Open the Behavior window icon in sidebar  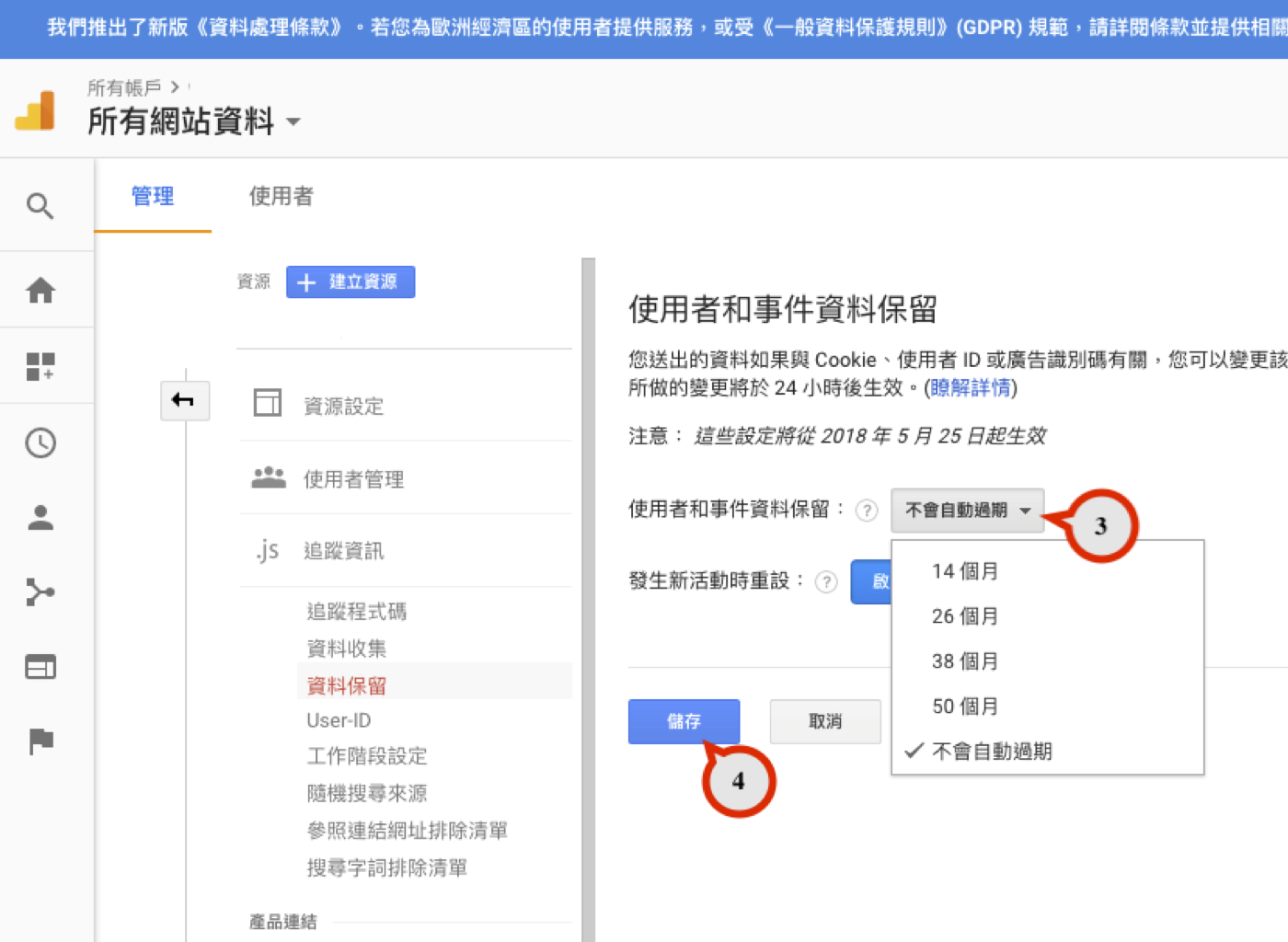[40, 667]
